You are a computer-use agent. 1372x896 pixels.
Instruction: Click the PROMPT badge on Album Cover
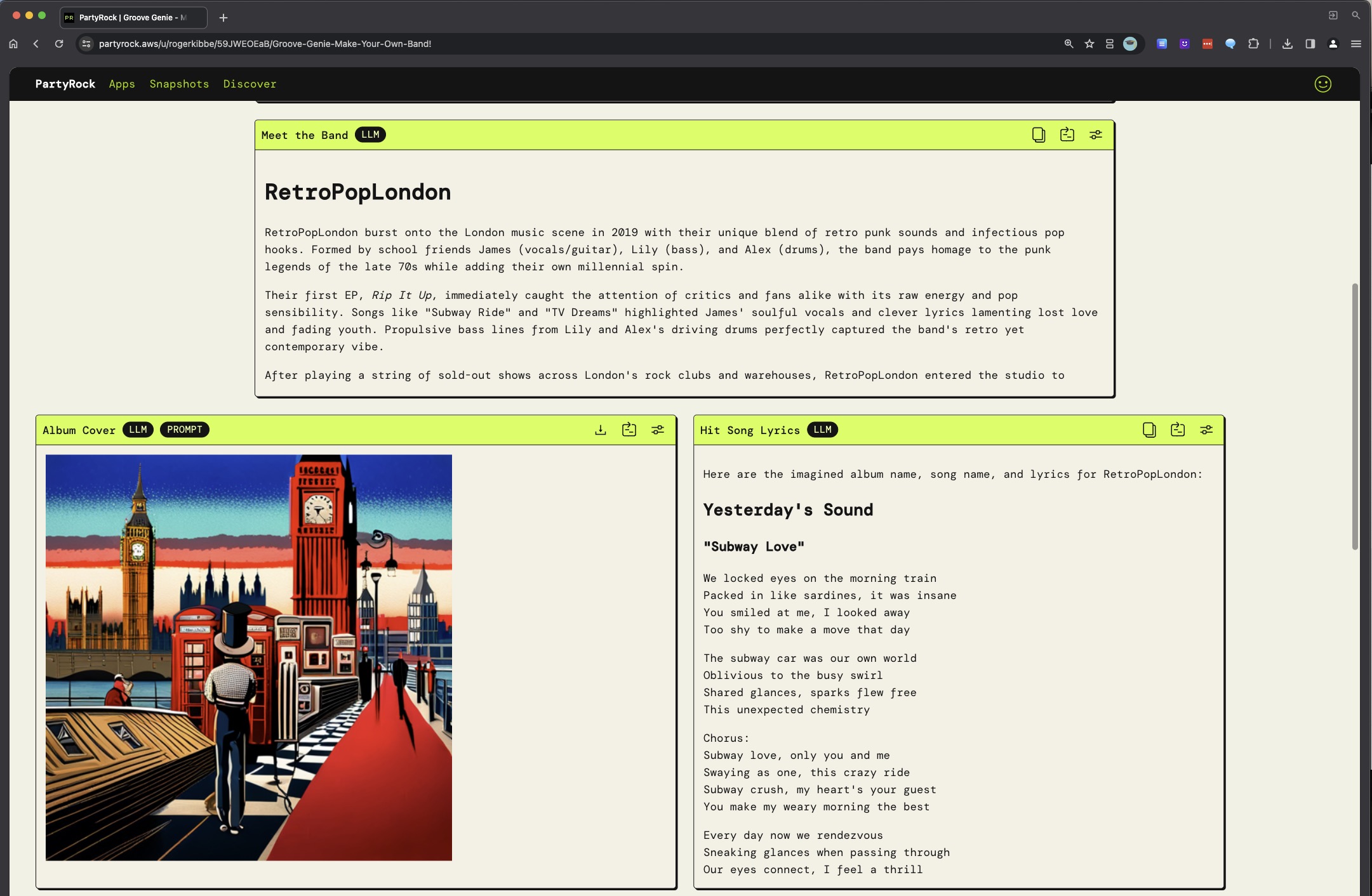pos(184,430)
